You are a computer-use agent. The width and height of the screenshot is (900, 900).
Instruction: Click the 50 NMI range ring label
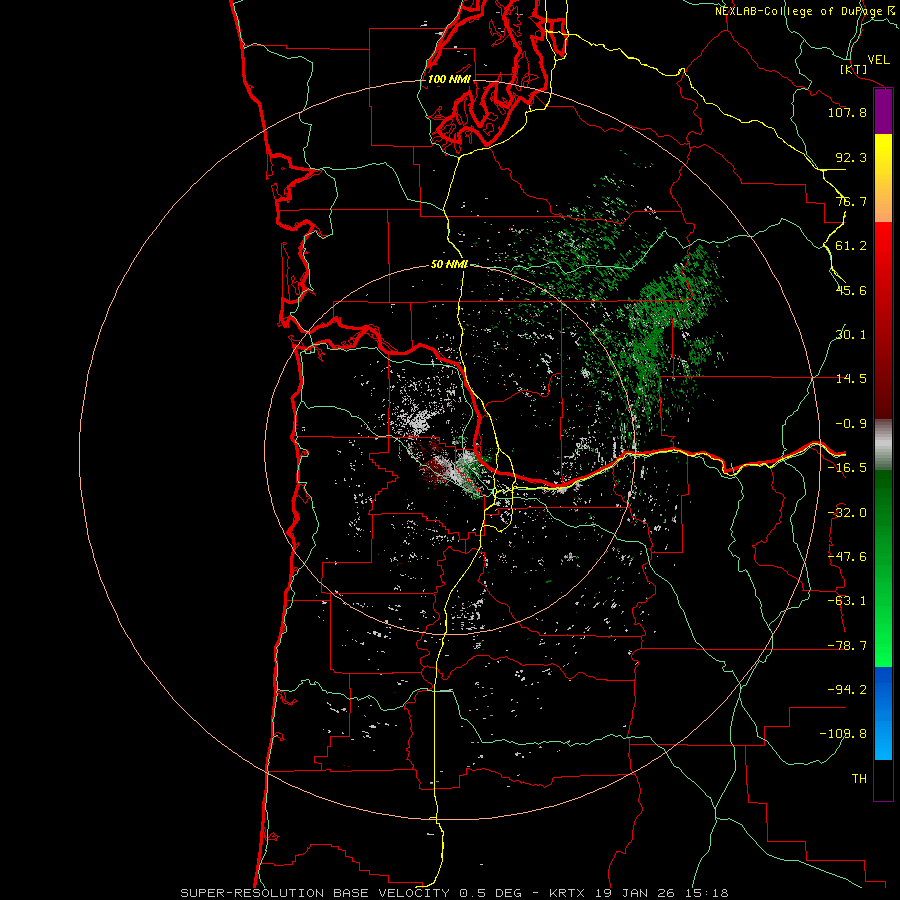(x=449, y=265)
